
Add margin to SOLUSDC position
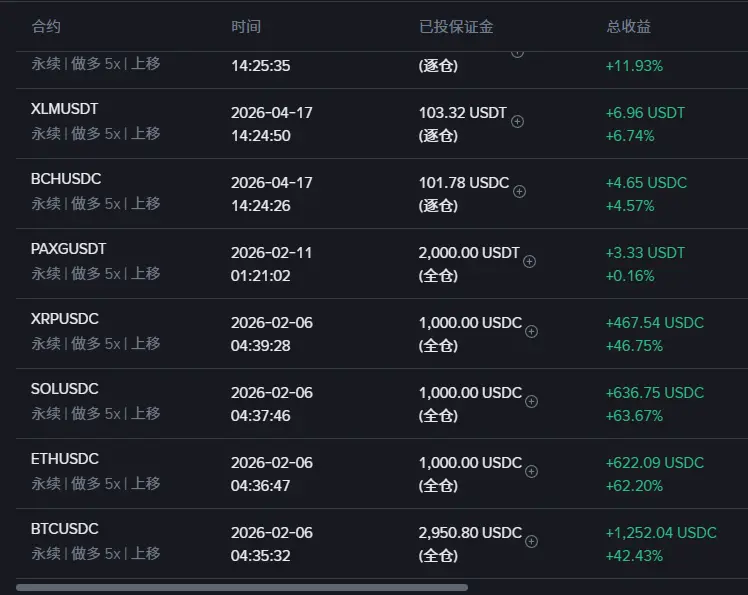[x=531, y=402]
